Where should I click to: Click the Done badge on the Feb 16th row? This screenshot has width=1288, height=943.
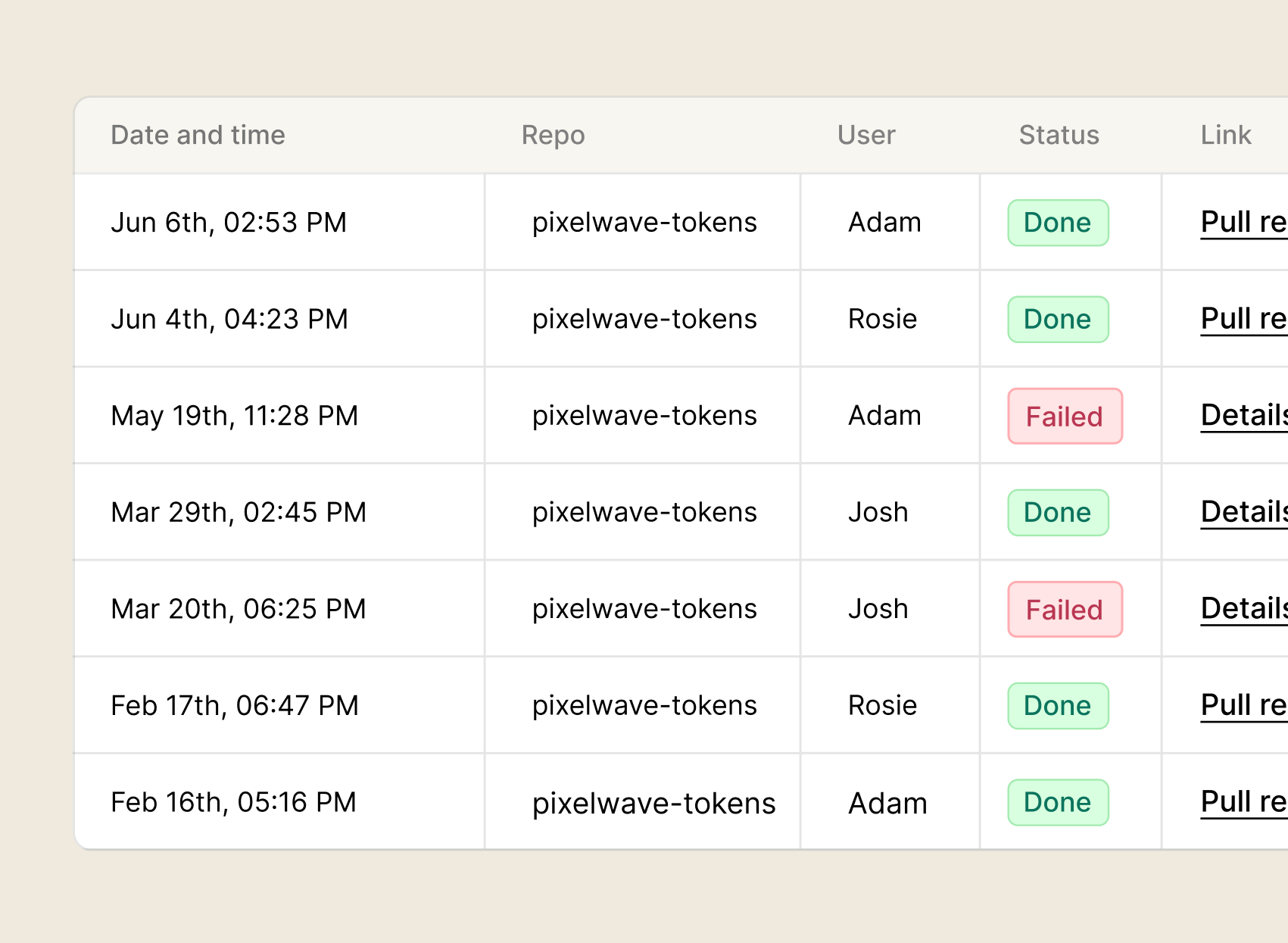pyautogui.click(x=1058, y=802)
